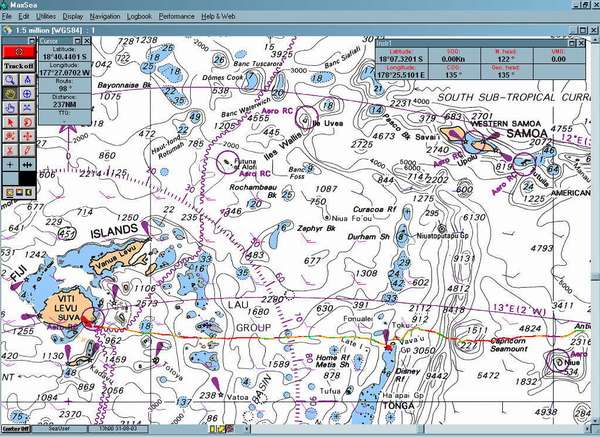Screen dimensions: 600x437
Task: Pick the black color swatch
Action: pyautogui.click(x=27, y=179)
